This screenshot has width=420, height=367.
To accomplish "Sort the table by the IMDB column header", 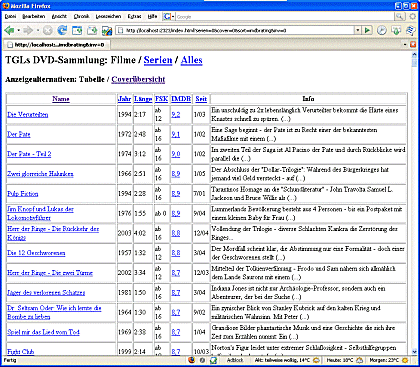I will 181,99.
